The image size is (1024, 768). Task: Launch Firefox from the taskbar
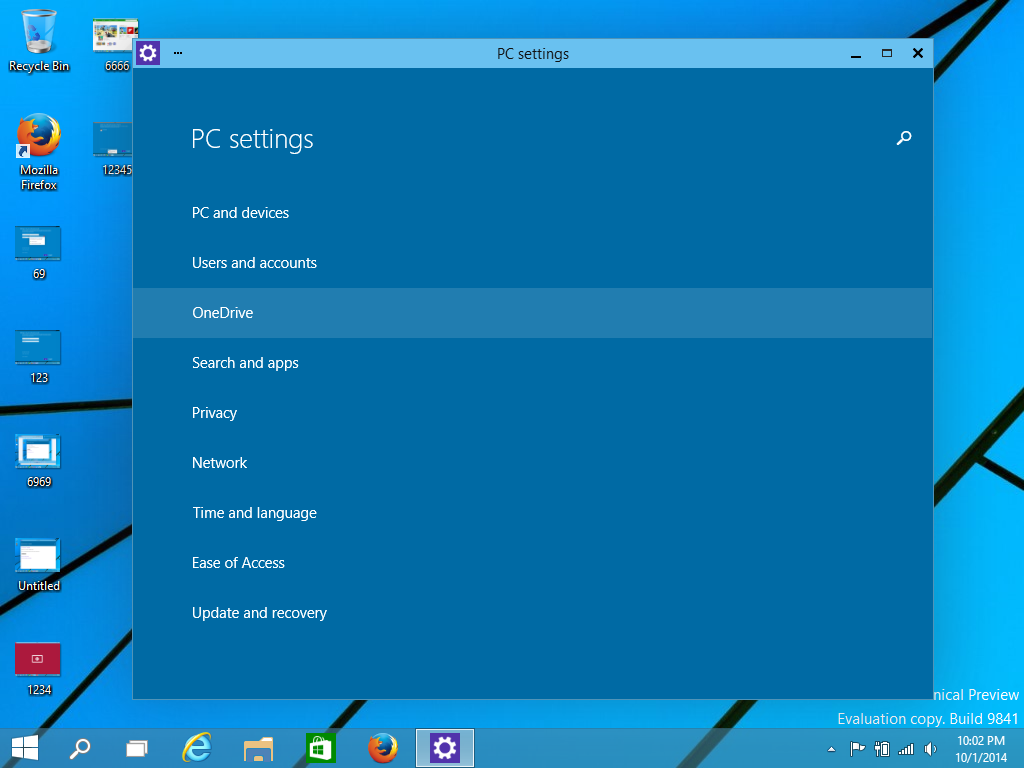tap(383, 748)
